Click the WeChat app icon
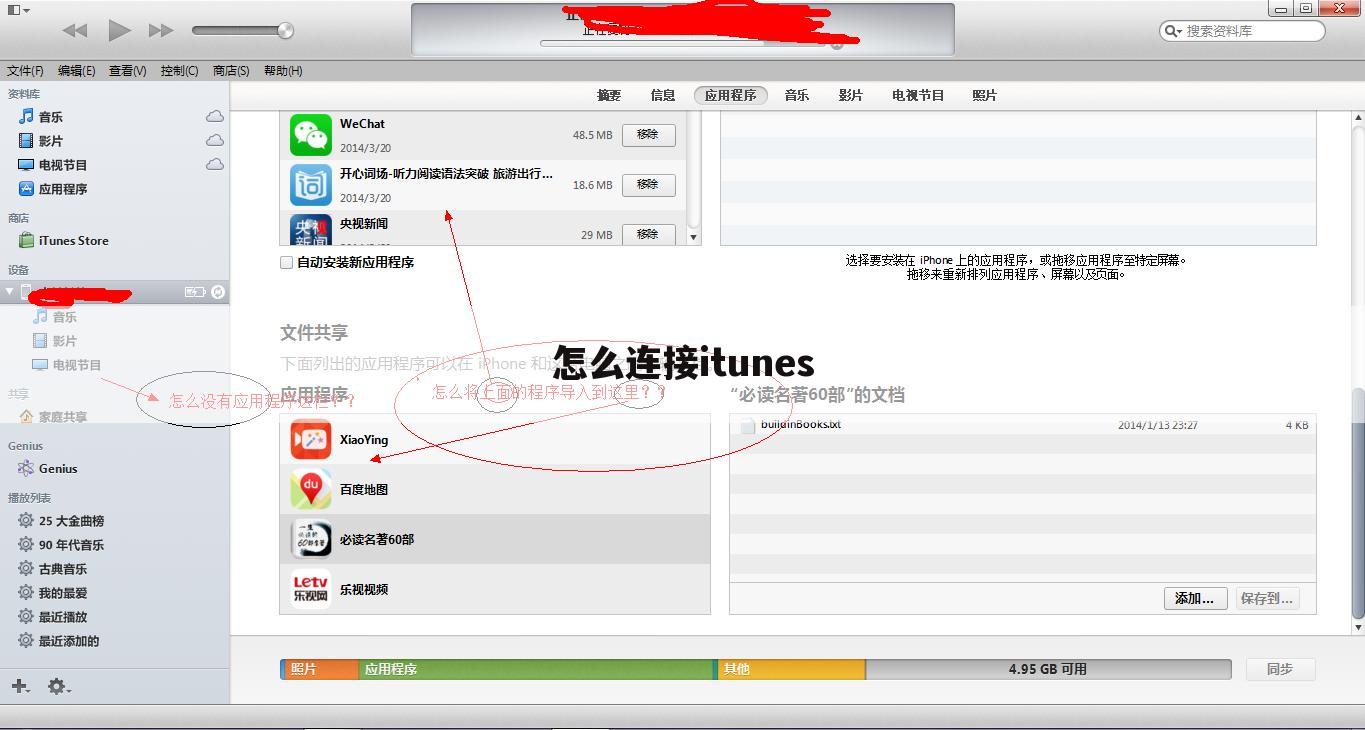The width and height of the screenshot is (1365, 730). click(311, 135)
